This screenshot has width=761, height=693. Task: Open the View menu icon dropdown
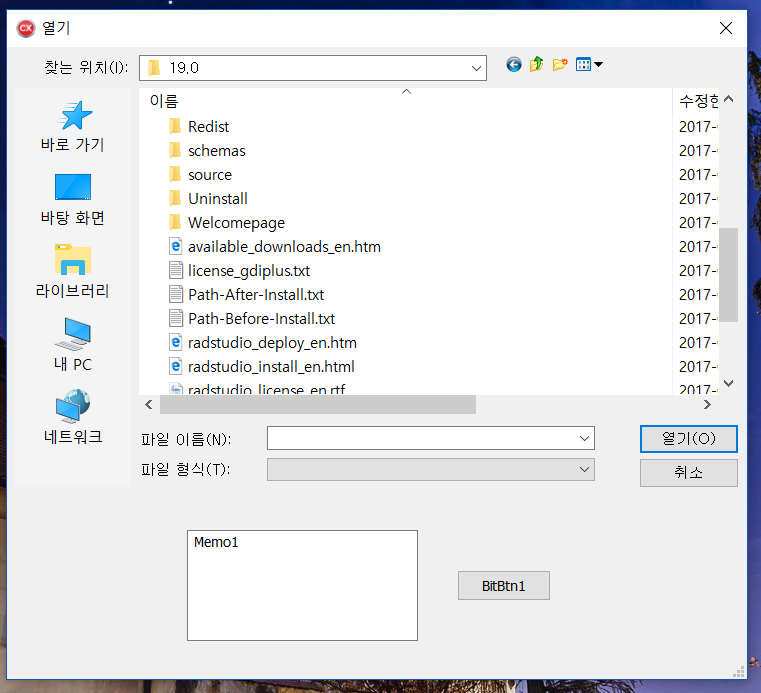[x=590, y=65]
